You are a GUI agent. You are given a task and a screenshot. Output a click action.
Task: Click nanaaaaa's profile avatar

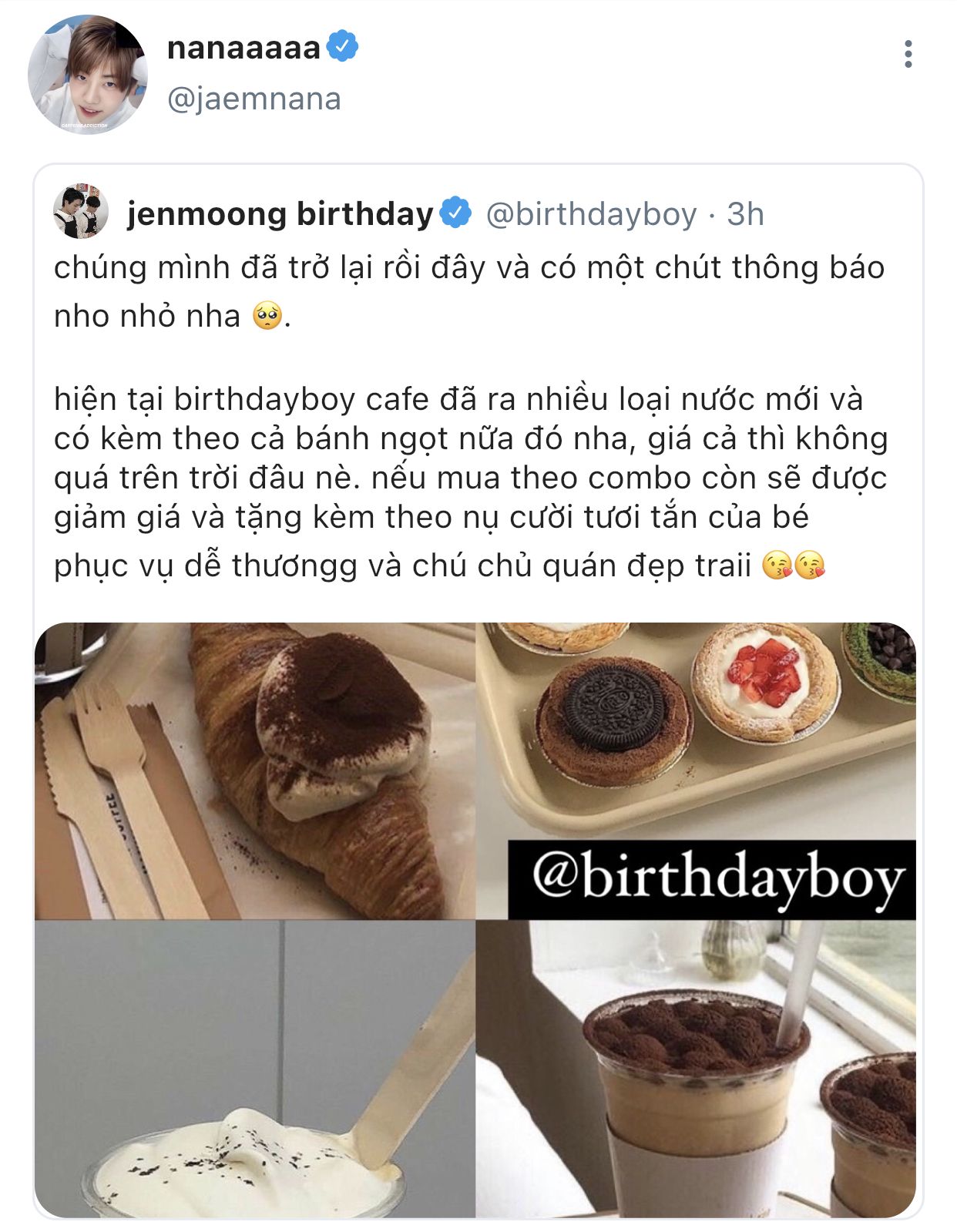click(88, 74)
